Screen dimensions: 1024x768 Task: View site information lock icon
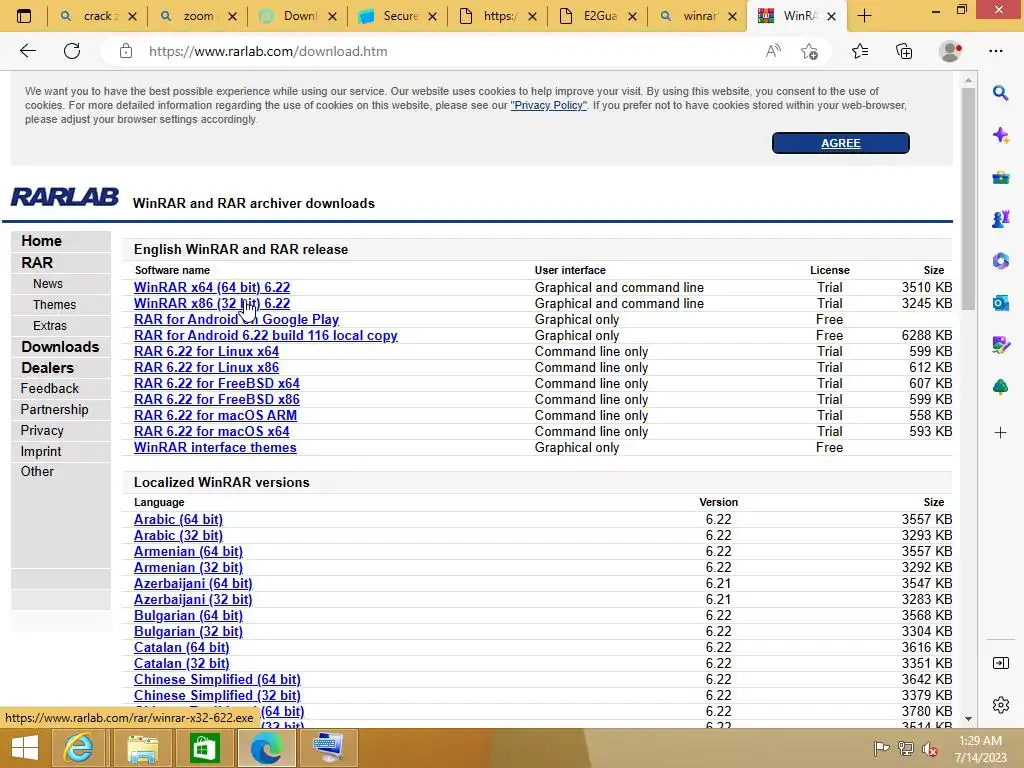pyautogui.click(x=125, y=51)
